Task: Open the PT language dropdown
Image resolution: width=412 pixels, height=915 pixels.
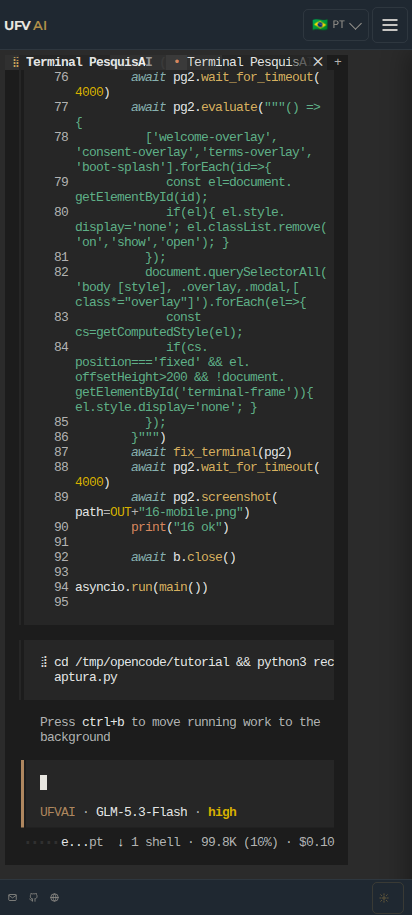Action: point(336,25)
